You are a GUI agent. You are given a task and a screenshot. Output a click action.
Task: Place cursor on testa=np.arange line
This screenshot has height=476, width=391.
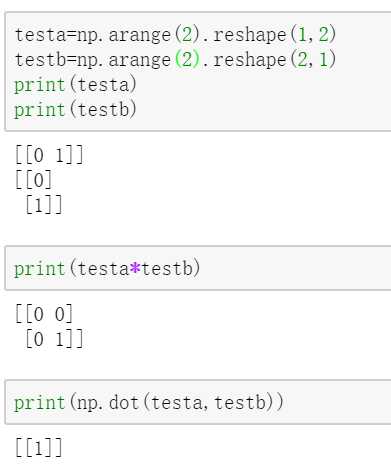point(175,35)
